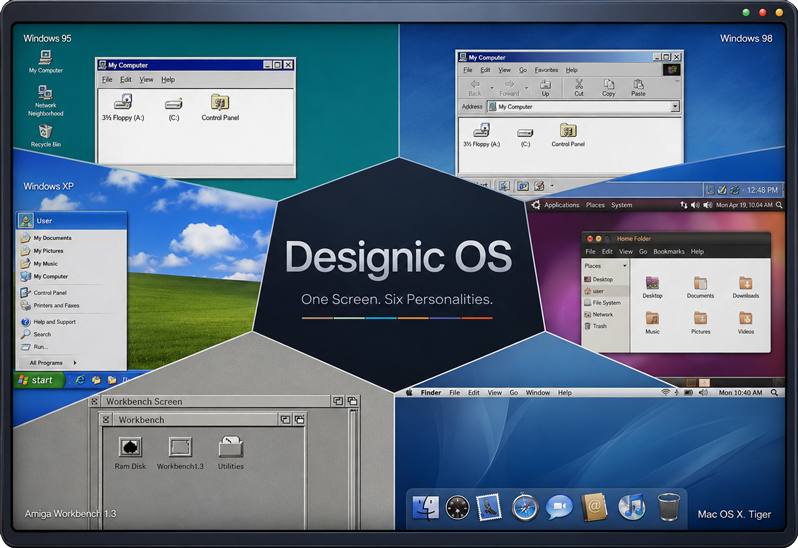Launch Safari compass in Mac dock

click(x=525, y=507)
